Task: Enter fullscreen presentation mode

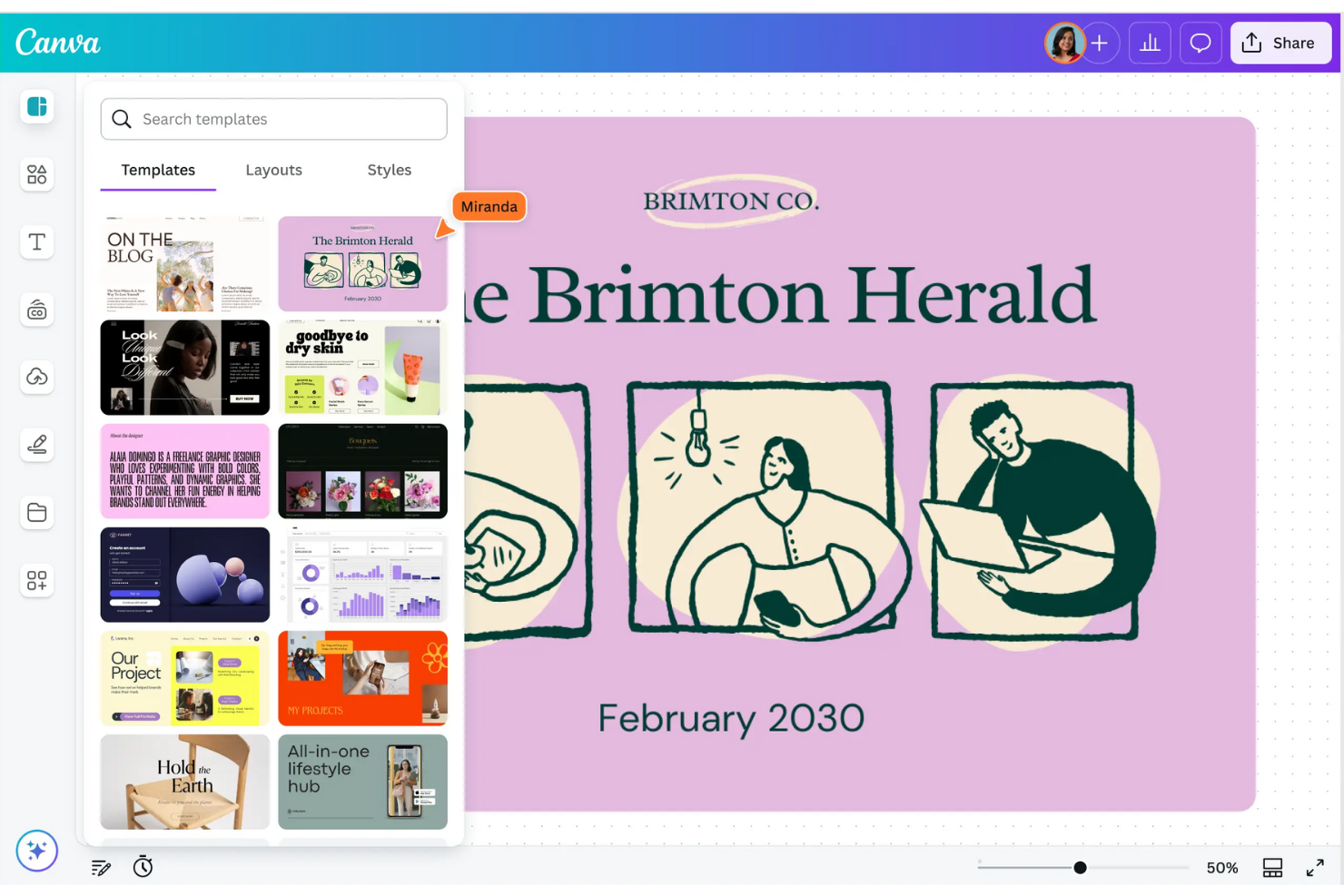Action: (x=1314, y=868)
